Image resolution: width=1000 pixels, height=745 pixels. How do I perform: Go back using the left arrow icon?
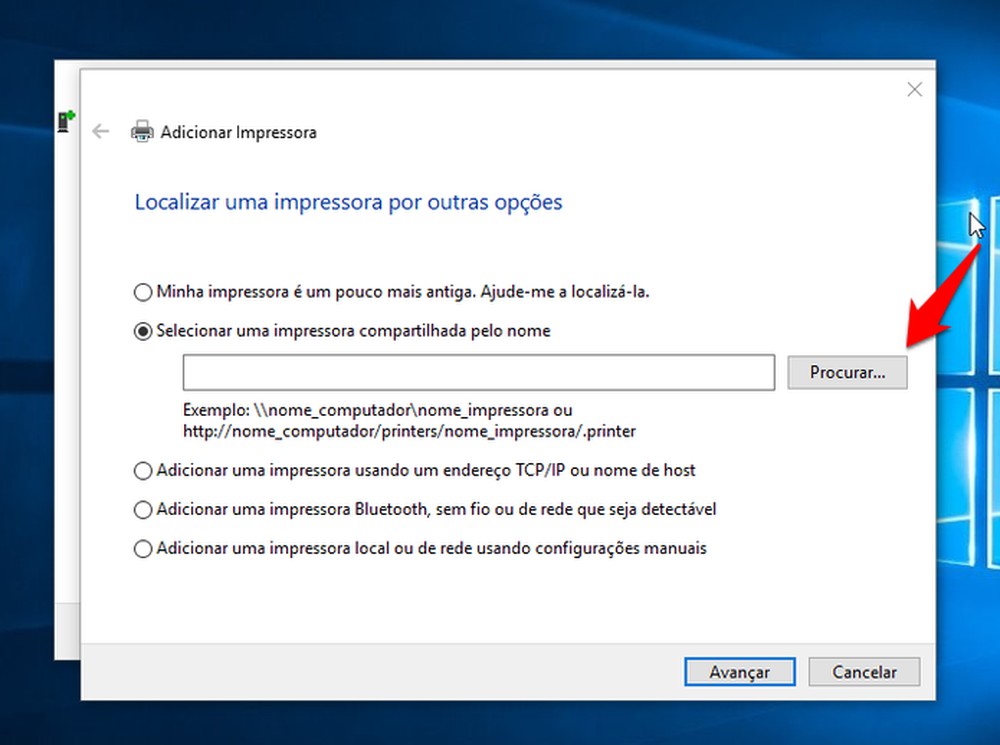pyautogui.click(x=100, y=131)
